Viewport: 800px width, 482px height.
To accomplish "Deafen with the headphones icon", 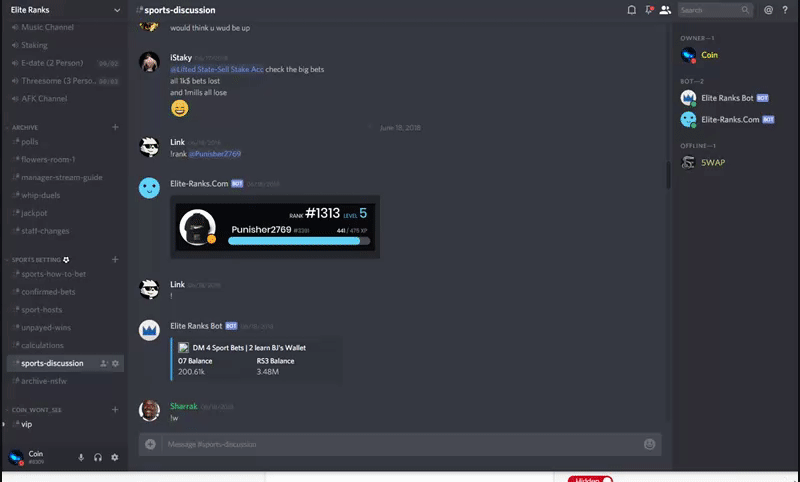I will pos(98,458).
